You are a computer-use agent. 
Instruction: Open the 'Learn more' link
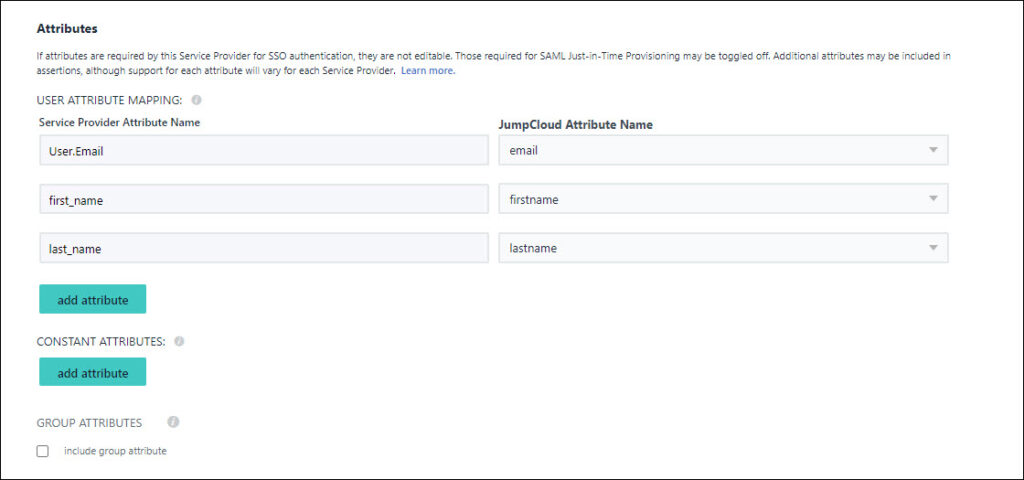point(427,71)
